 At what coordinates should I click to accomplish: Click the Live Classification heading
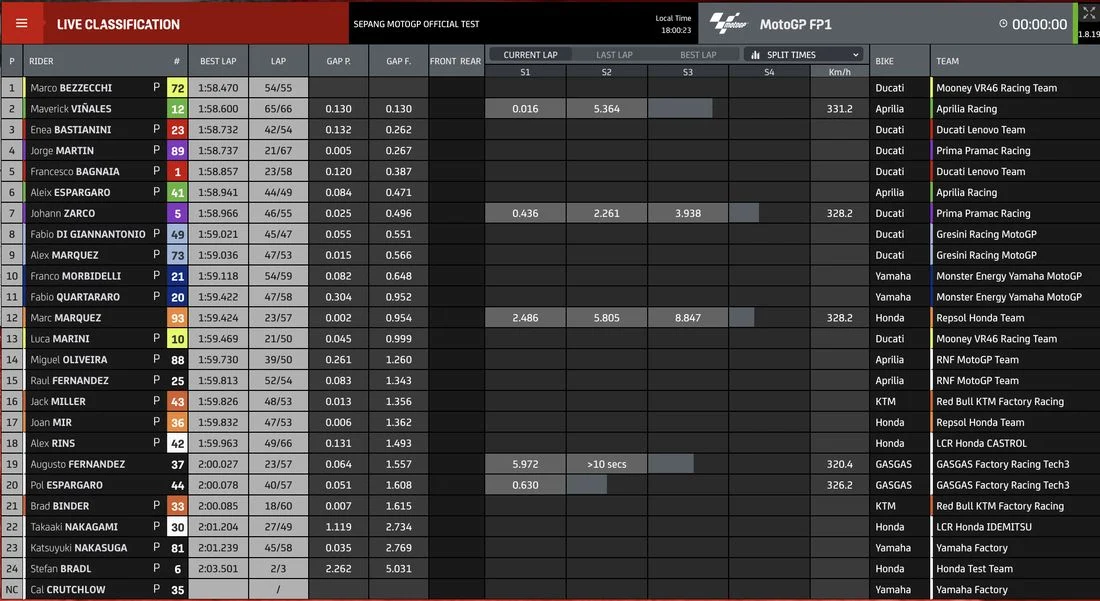point(118,24)
